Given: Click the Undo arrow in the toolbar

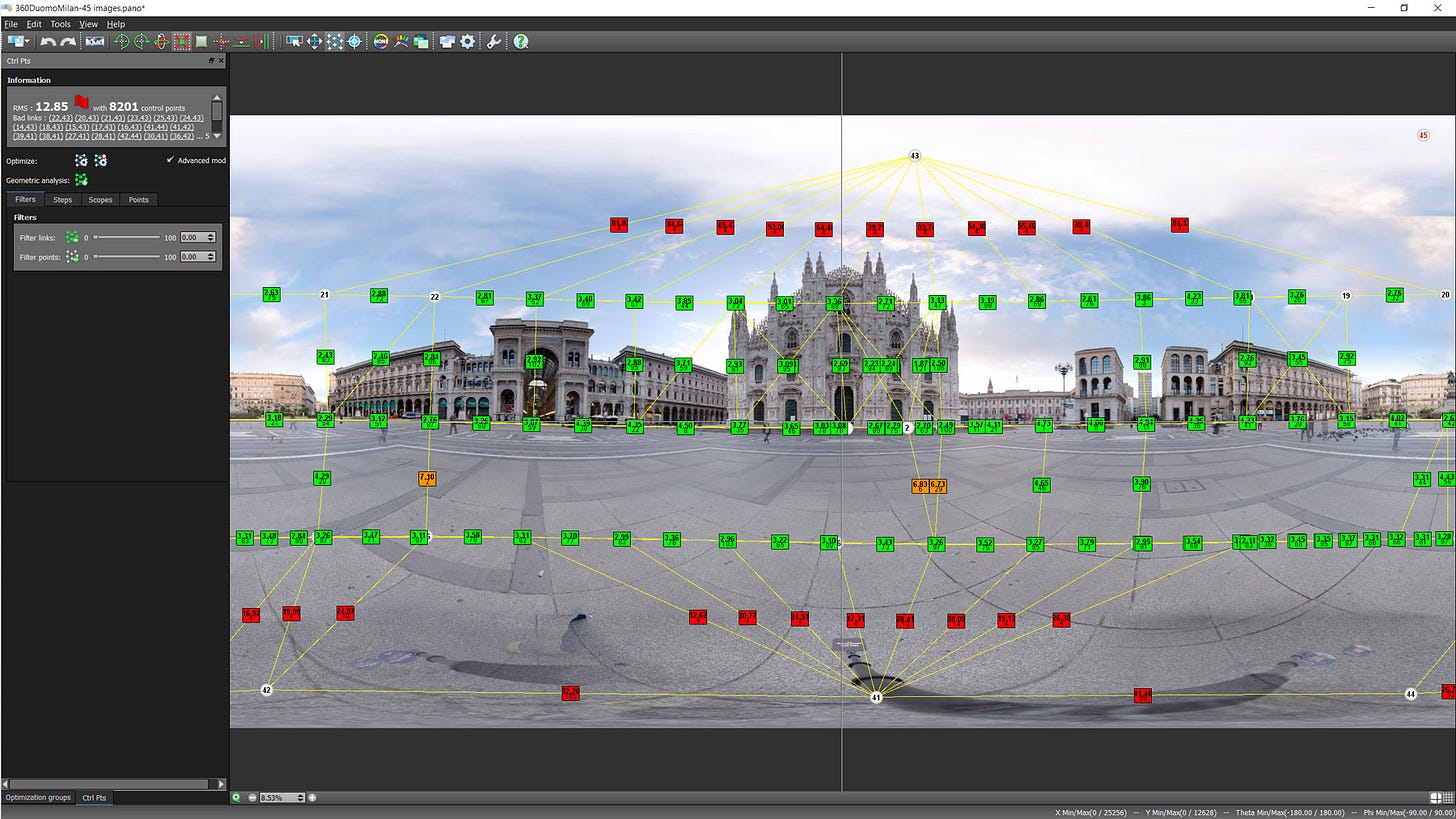Looking at the screenshot, I should coord(47,41).
